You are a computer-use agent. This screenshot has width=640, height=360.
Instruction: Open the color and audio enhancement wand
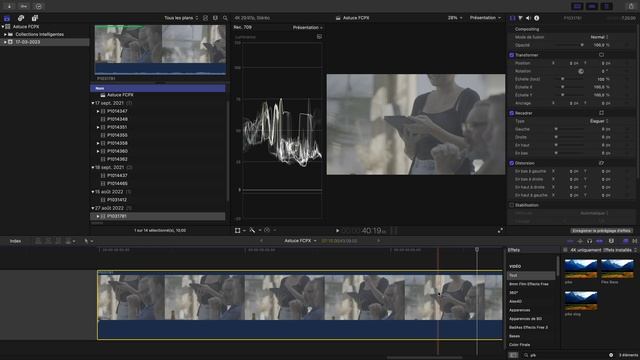tap(253, 231)
